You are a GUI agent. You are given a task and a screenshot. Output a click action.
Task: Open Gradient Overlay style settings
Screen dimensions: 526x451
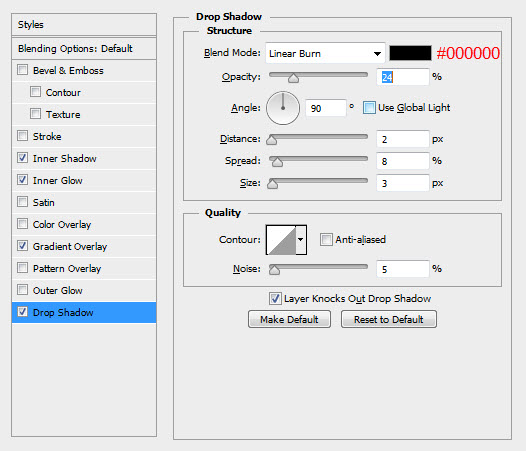pyautogui.click(x=84, y=246)
